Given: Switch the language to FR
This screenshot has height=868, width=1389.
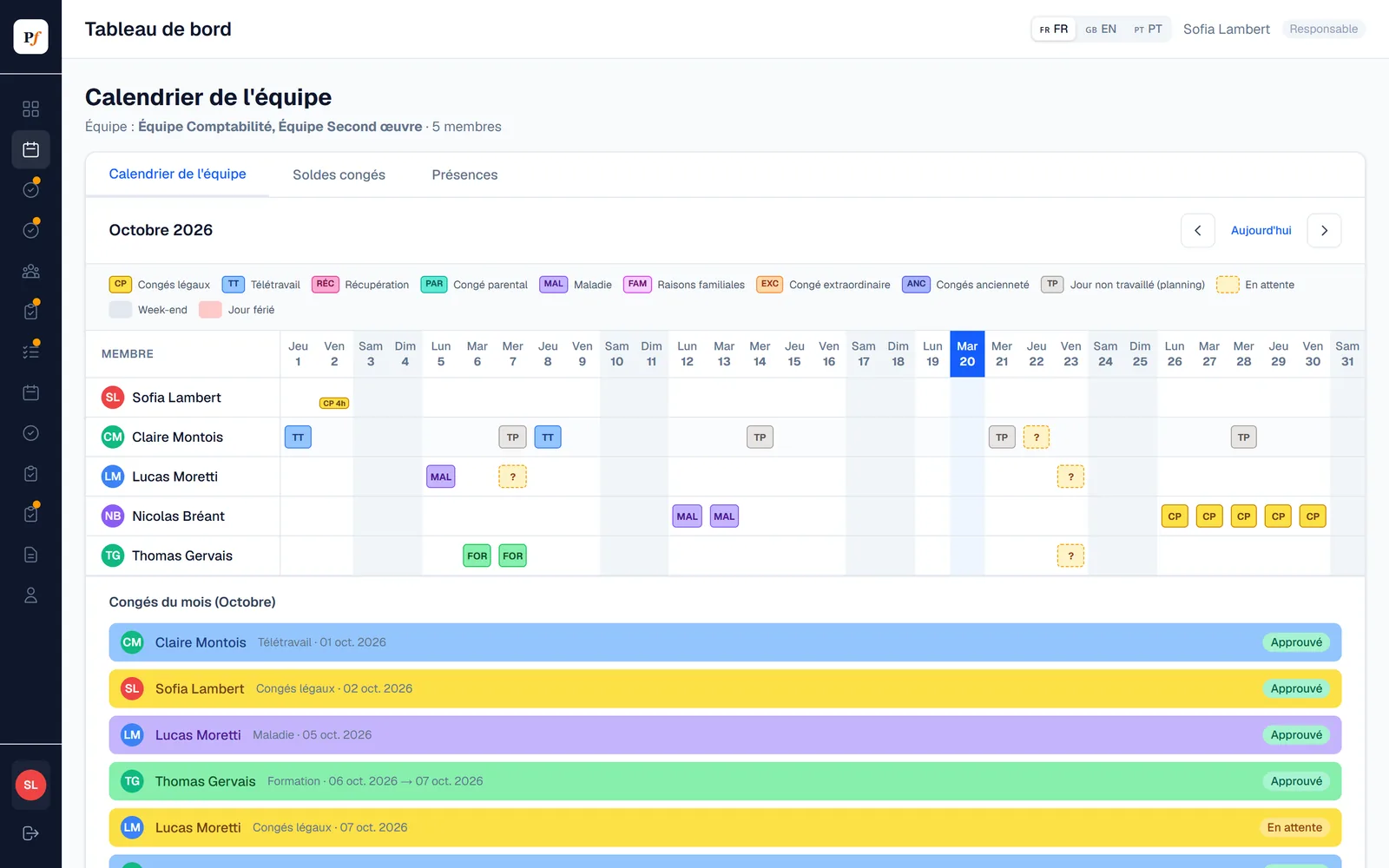Looking at the screenshot, I should coord(1054,29).
